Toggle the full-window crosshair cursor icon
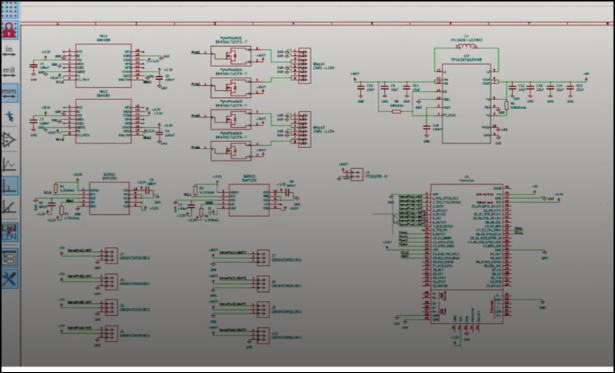 pos(9,116)
